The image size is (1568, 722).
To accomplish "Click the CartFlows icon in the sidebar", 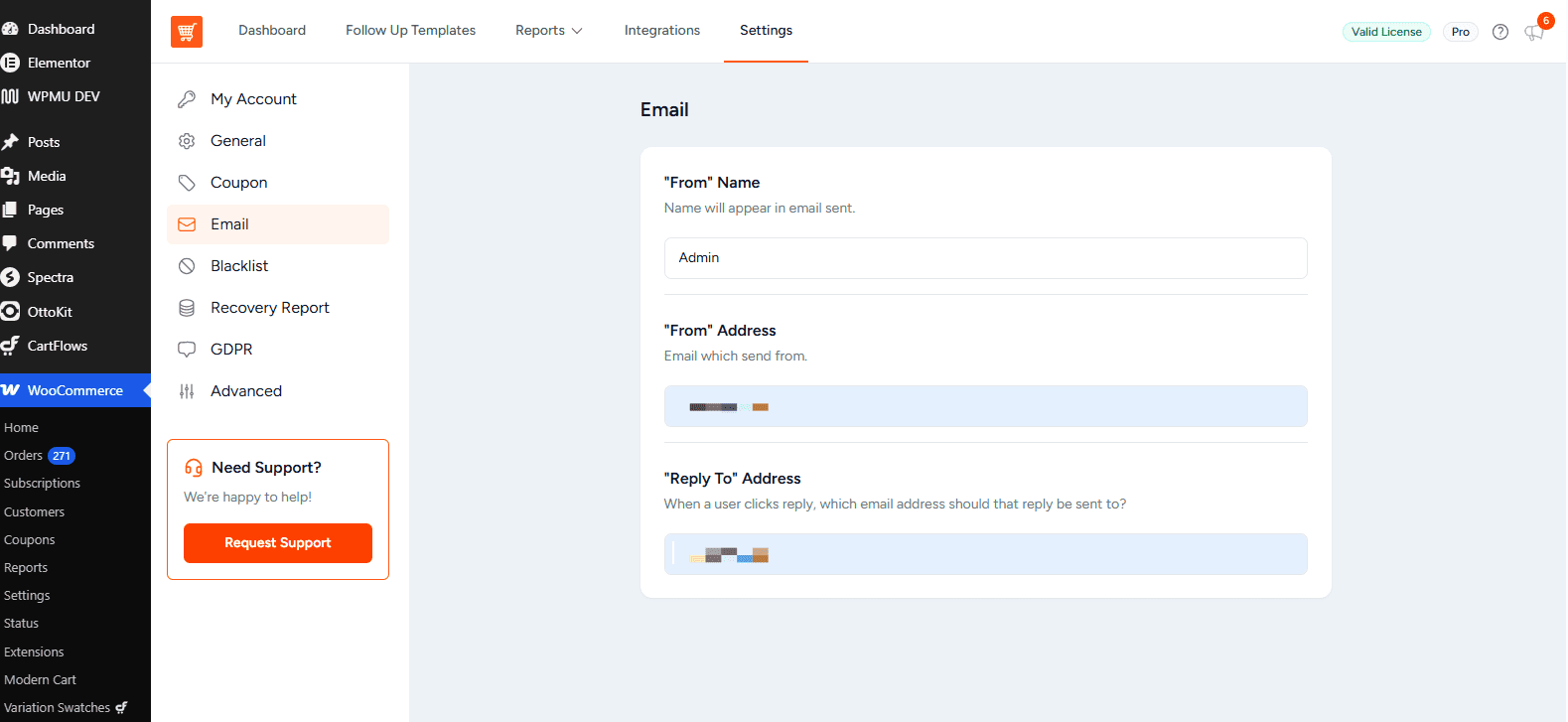I will 11,346.
